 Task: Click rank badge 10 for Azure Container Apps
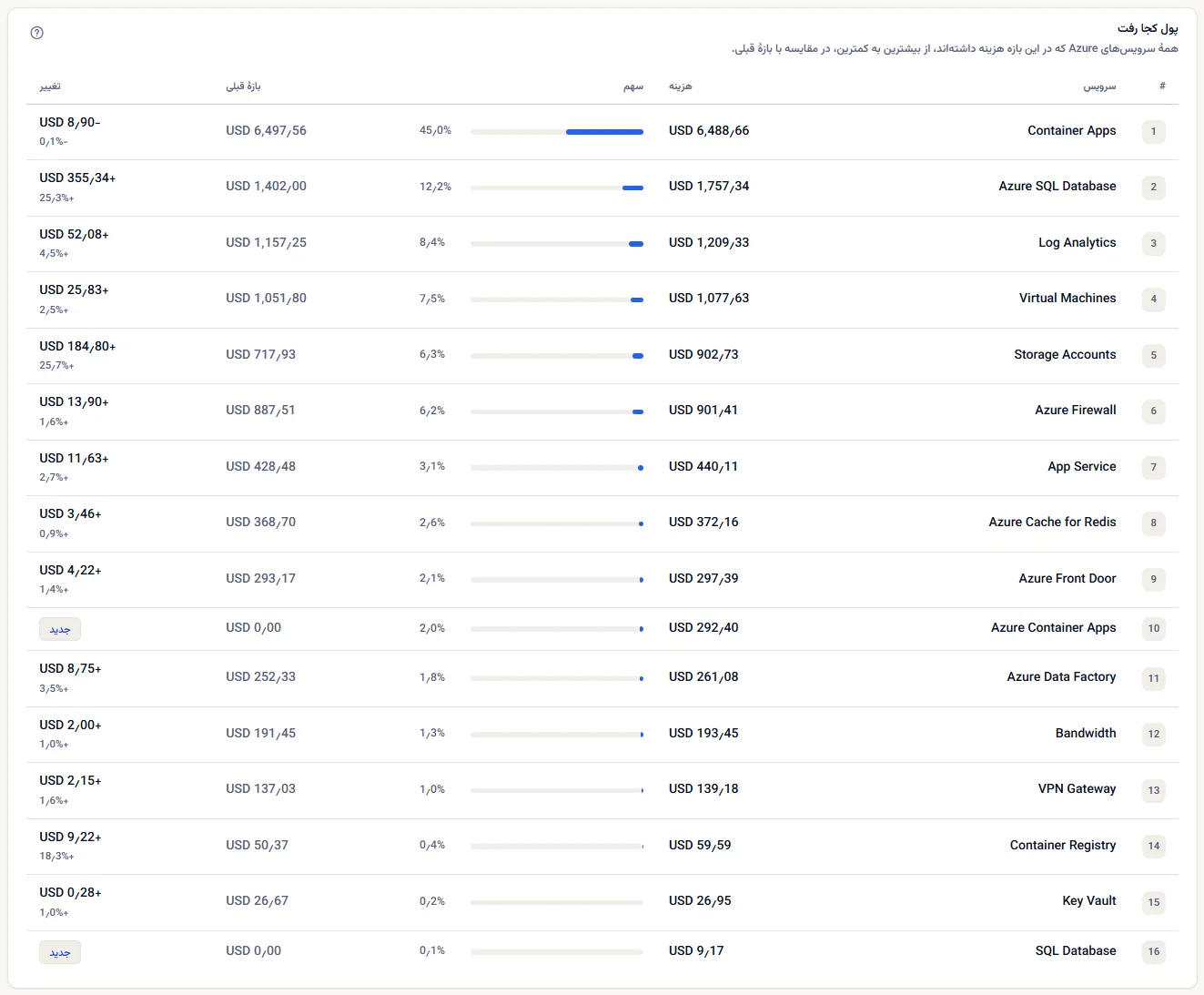tap(1153, 628)
